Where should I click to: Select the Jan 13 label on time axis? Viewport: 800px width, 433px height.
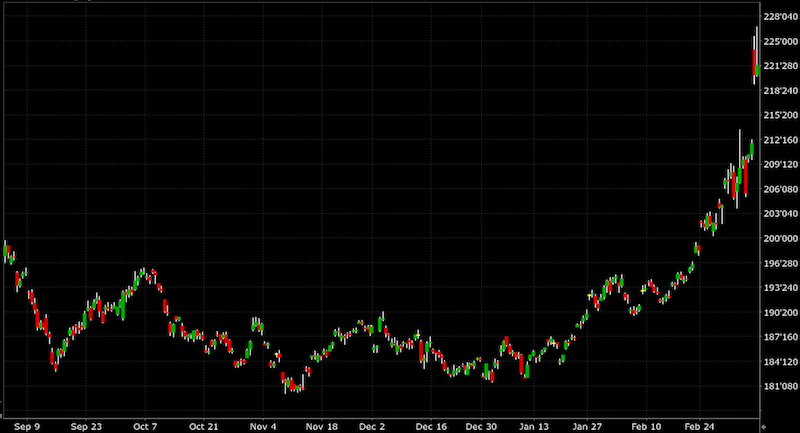click(533, 425)
